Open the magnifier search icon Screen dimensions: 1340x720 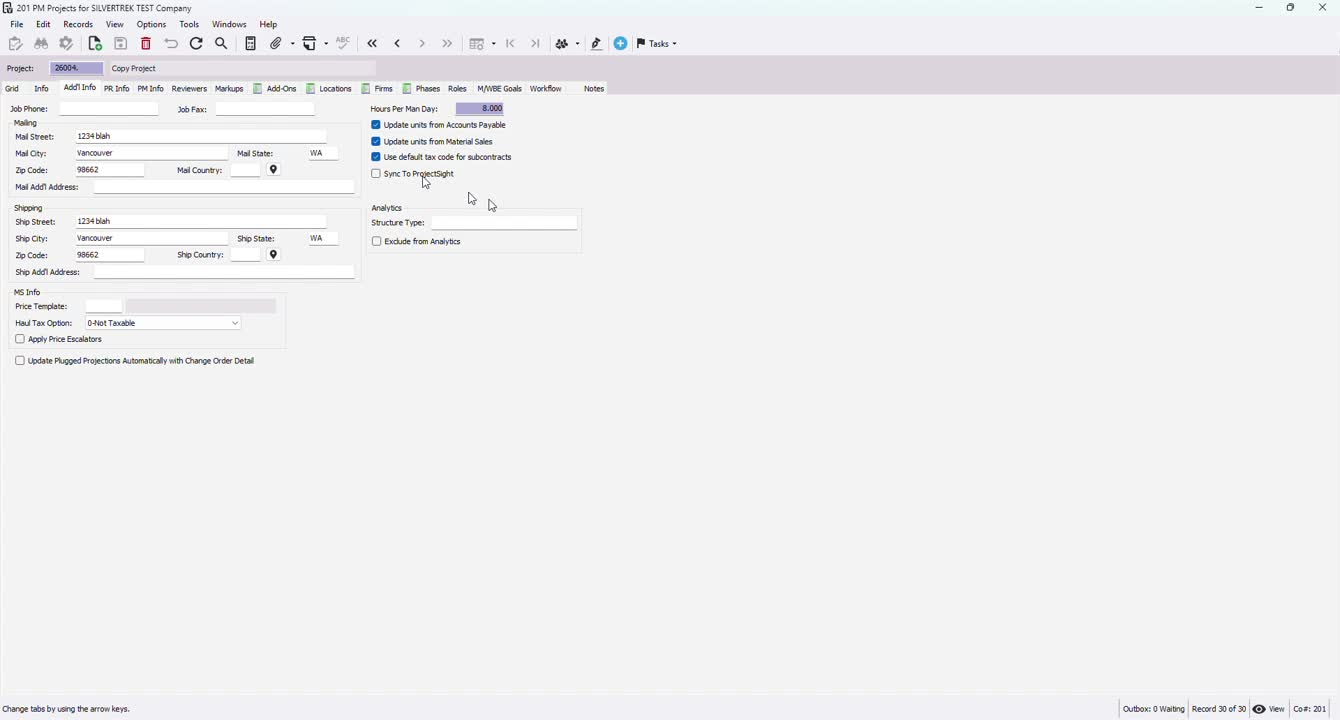[x=222, y=44]
